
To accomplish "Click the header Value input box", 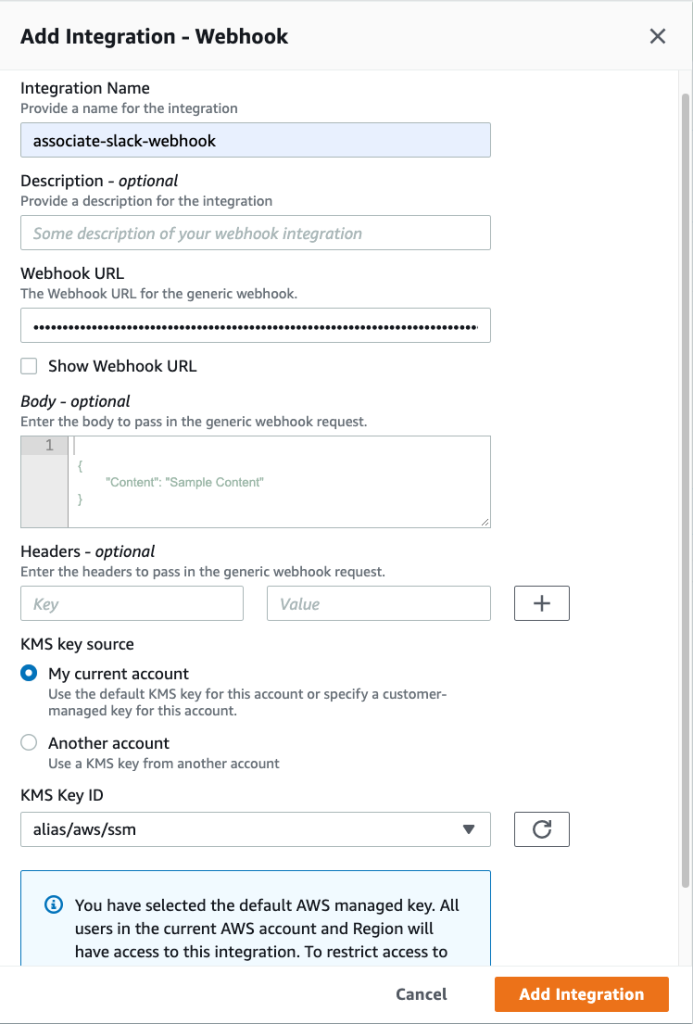I will click(378, 603).
